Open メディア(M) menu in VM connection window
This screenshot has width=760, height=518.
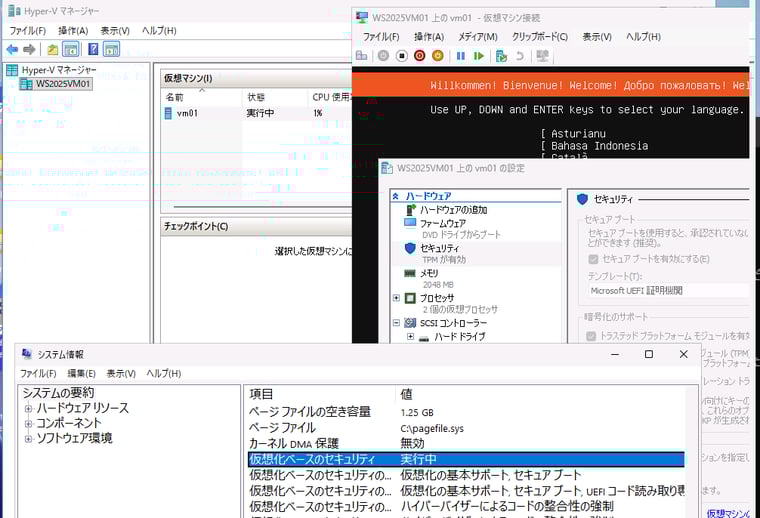tap(478, 37)
